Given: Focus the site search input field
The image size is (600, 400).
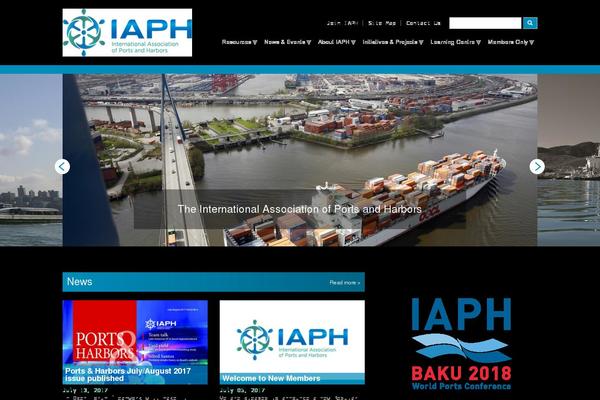Looking at the screenshot, I should click(485, 23).
